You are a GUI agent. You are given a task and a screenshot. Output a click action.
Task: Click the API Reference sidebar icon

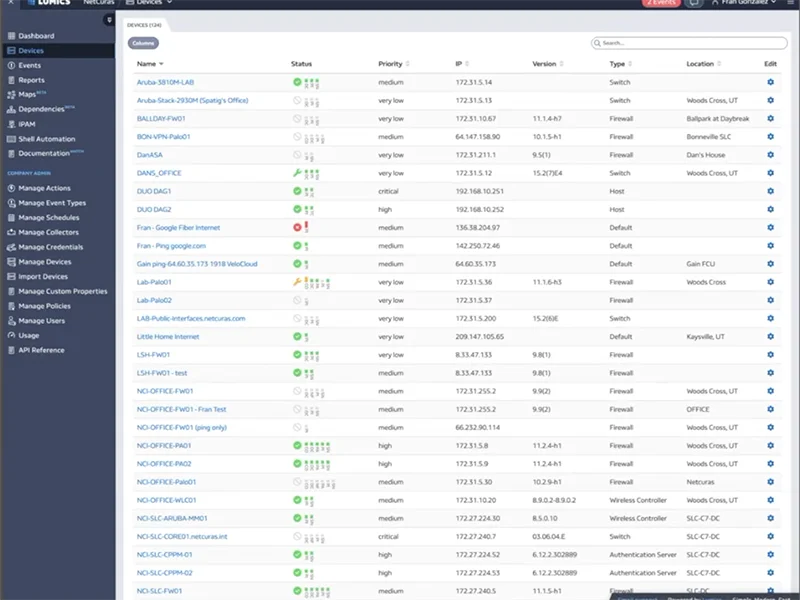[x=11, y=350]
